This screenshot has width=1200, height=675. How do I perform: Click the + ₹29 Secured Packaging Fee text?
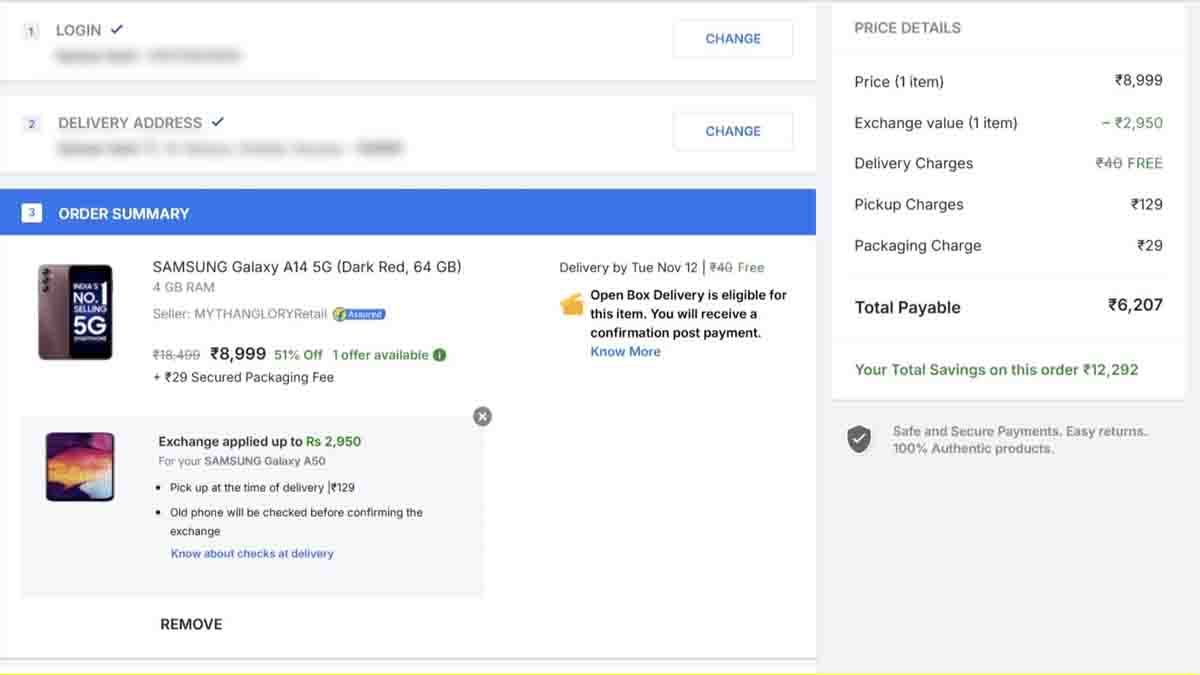point(243,378)
